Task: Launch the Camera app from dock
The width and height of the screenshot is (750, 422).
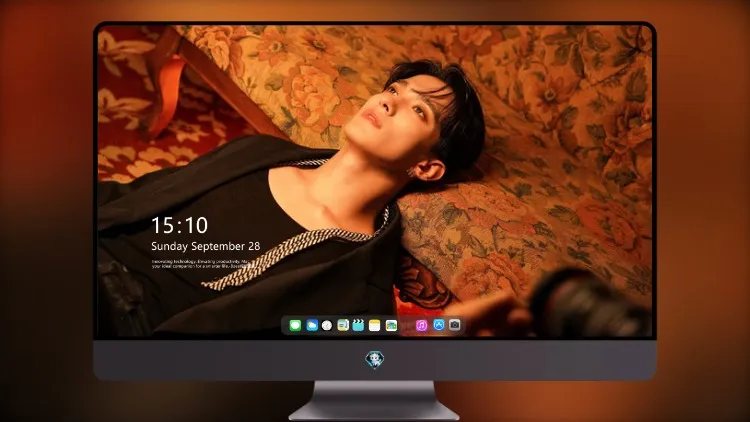Action: [x=455, y=325]
